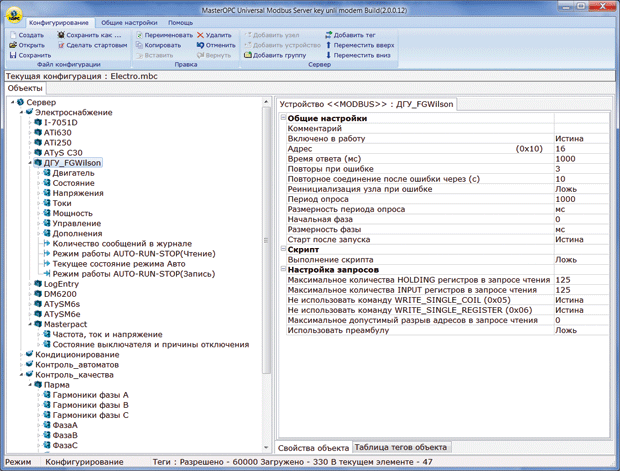Click the I-7051D device icon
Image resolution: width=620 pixels, height=471 pixels.
point(38,123)
